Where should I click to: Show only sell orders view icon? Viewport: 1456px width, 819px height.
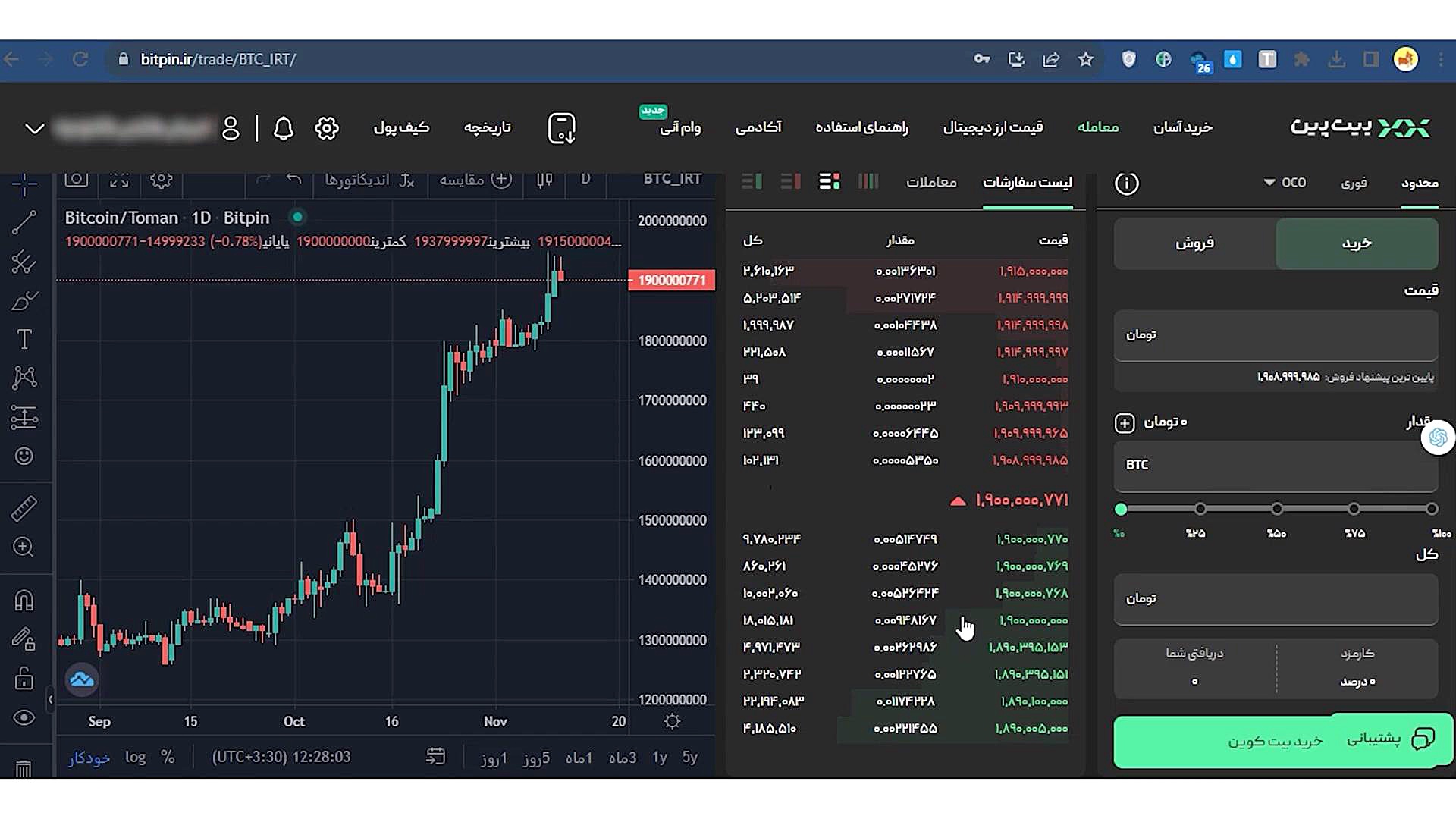(791, 181)
